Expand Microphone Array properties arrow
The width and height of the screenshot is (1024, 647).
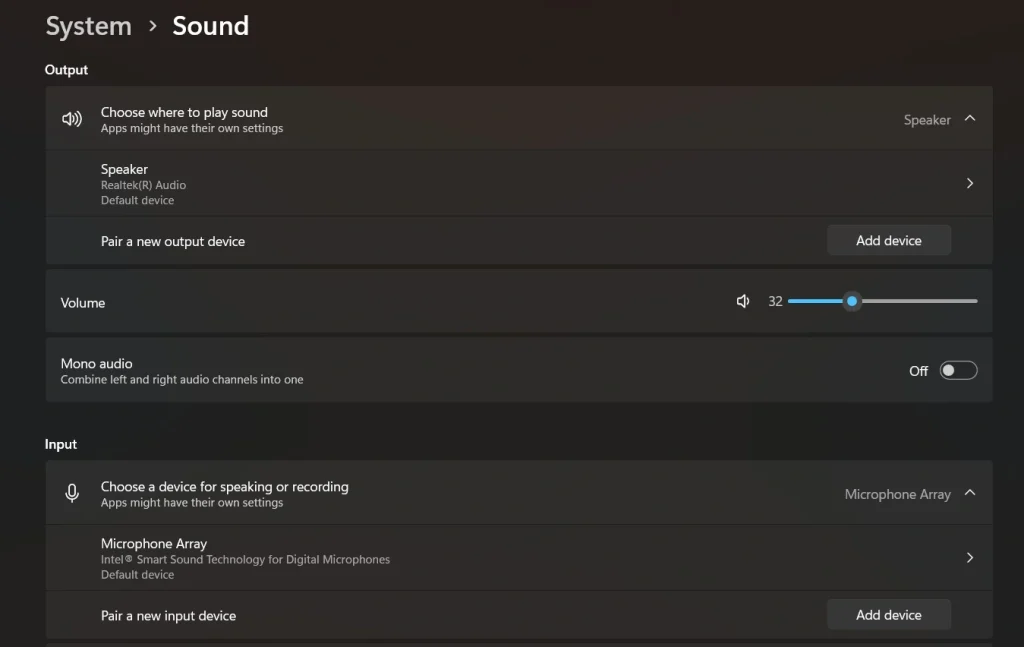968,557
